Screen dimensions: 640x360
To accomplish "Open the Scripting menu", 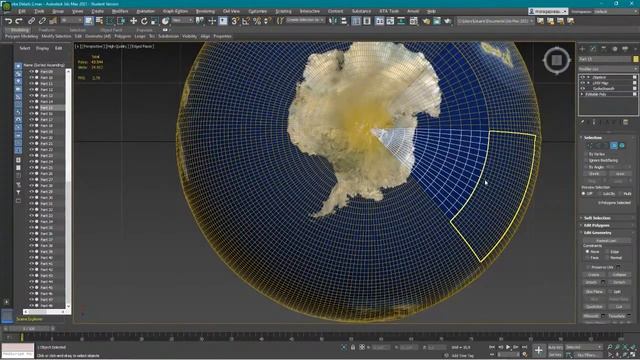I will click(283, 11).
